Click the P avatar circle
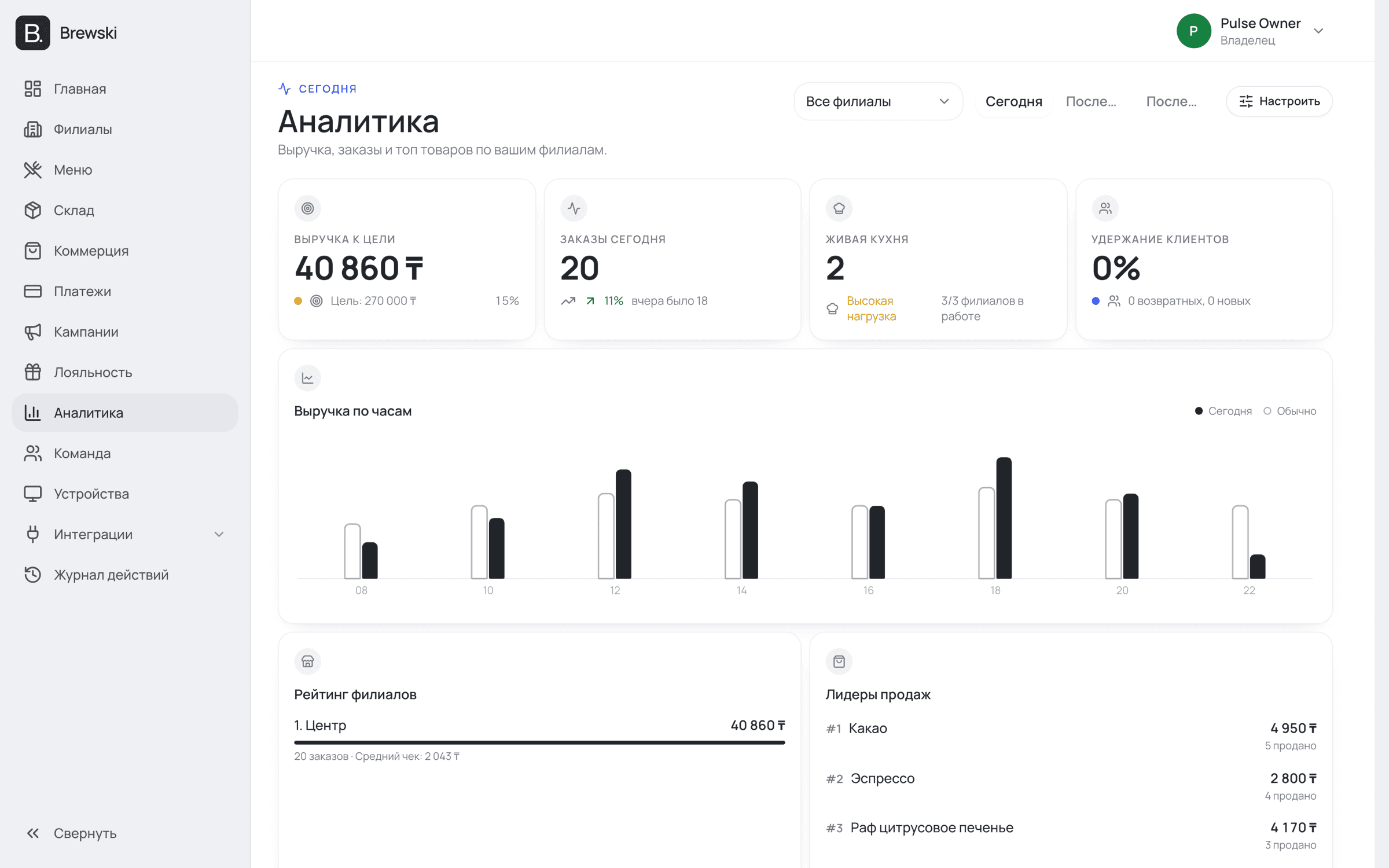Viewport: 1389px width, 868px height. pyautogui.click(x=1193, y=31)
